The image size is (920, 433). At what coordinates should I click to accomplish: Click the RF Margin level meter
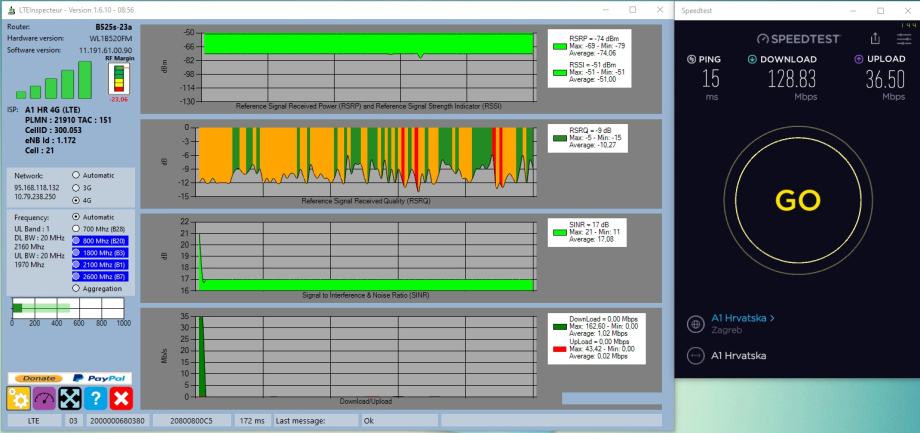[x=119, y=79]
